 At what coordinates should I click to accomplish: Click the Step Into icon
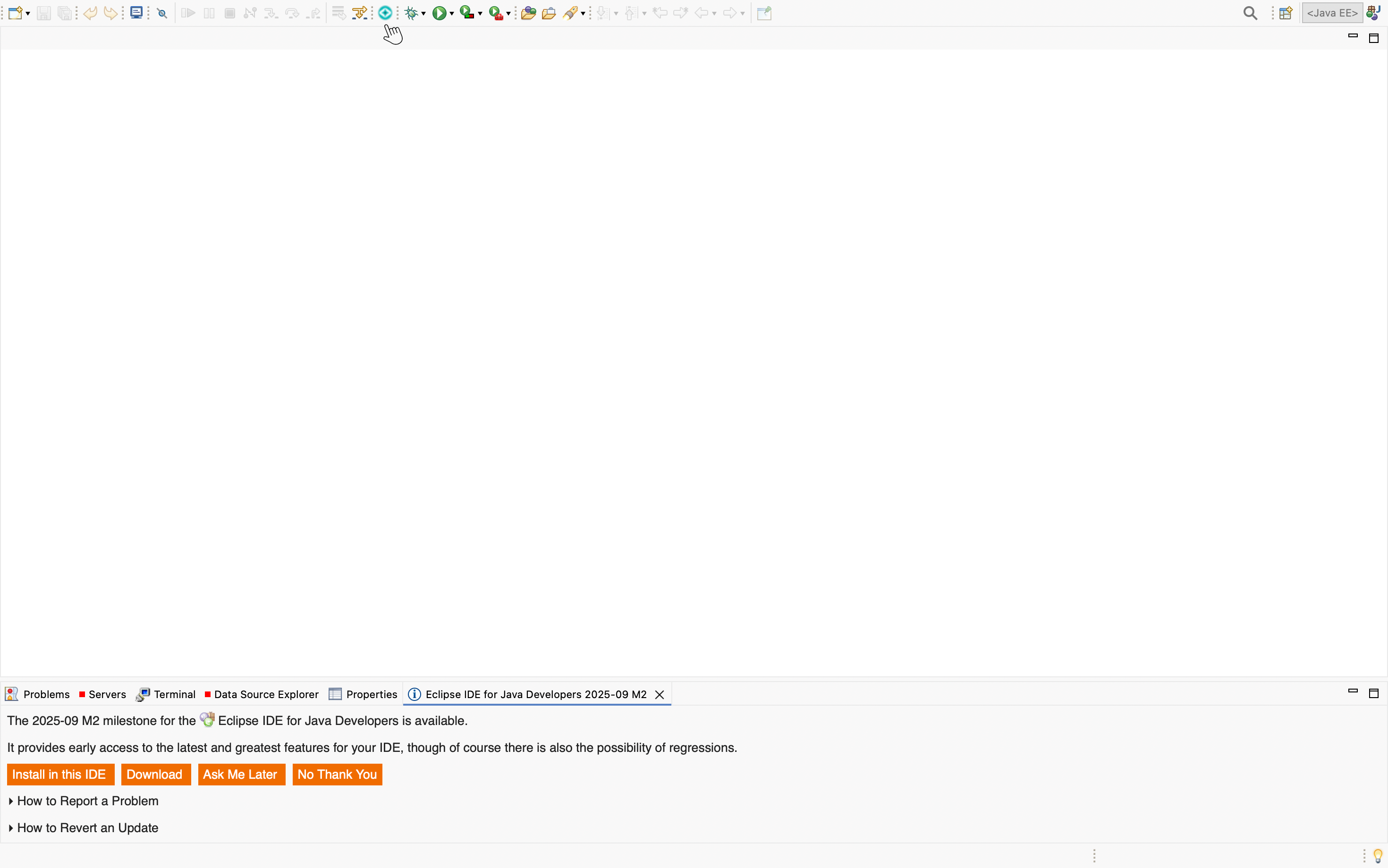tap(271, 13)
